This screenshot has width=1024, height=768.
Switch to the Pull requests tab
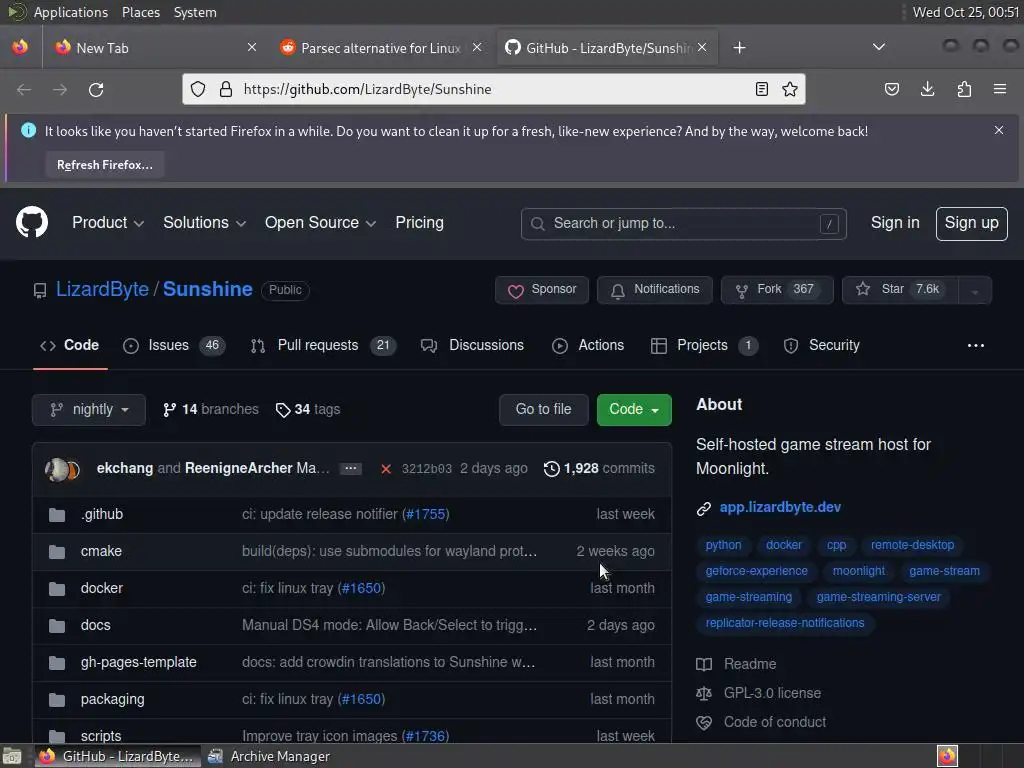[323, 345]
